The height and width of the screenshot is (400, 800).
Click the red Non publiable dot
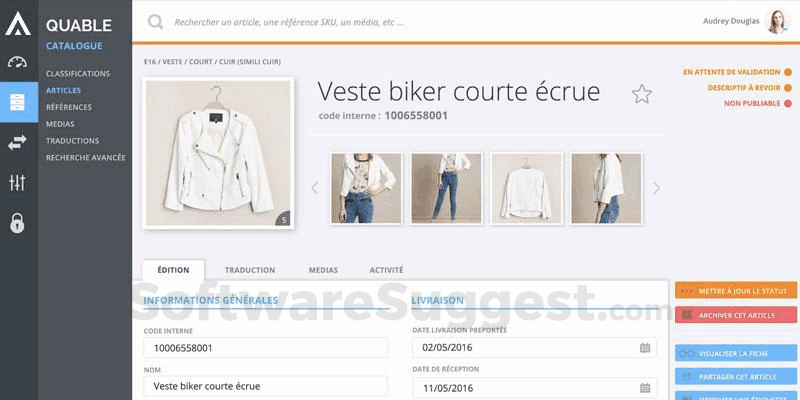788,104
